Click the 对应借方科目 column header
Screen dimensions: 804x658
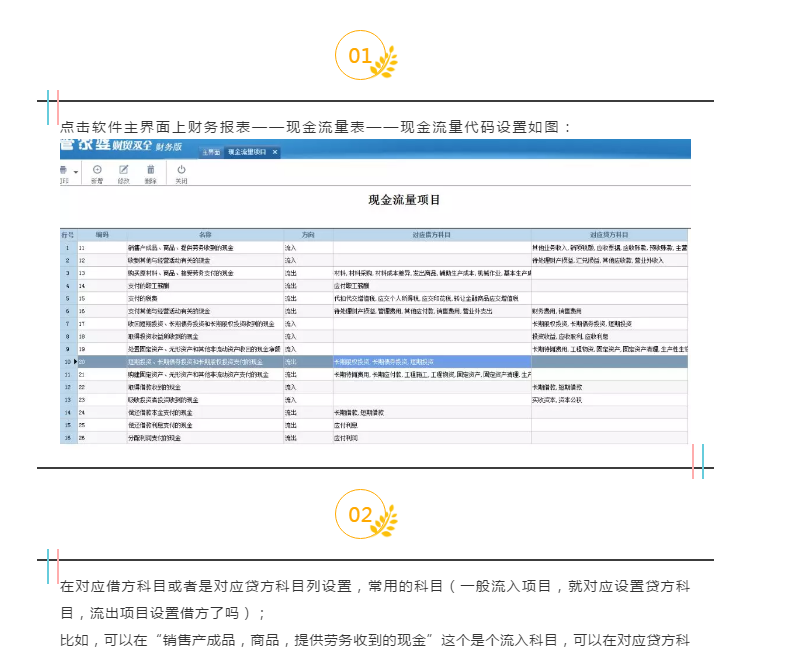pos(432,235)
